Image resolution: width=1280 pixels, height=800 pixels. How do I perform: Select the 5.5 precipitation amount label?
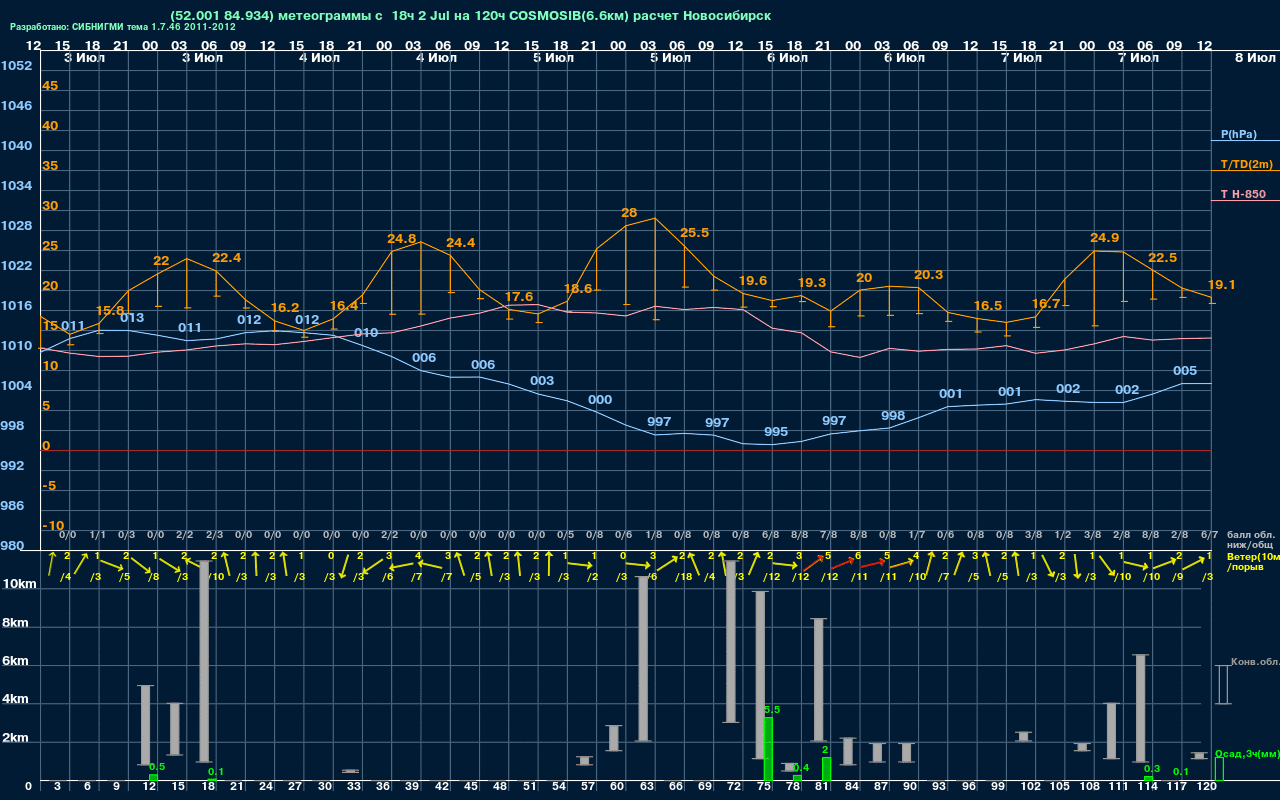(772, 709)
